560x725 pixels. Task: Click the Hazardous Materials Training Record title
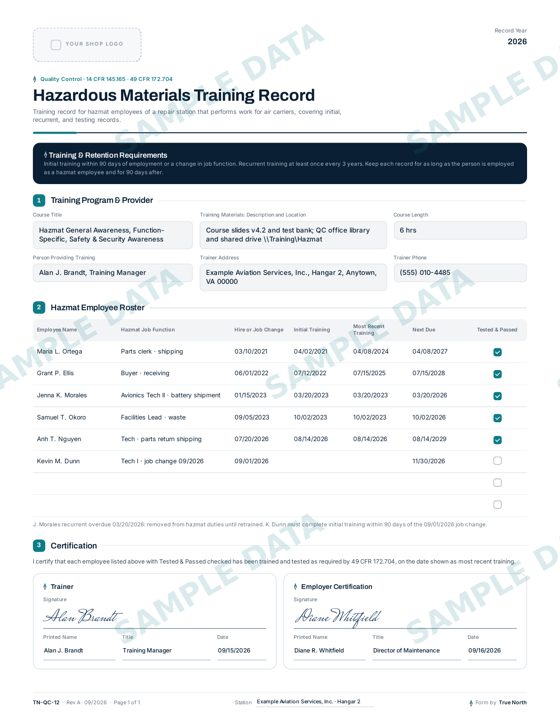click(x=174, y=95)
